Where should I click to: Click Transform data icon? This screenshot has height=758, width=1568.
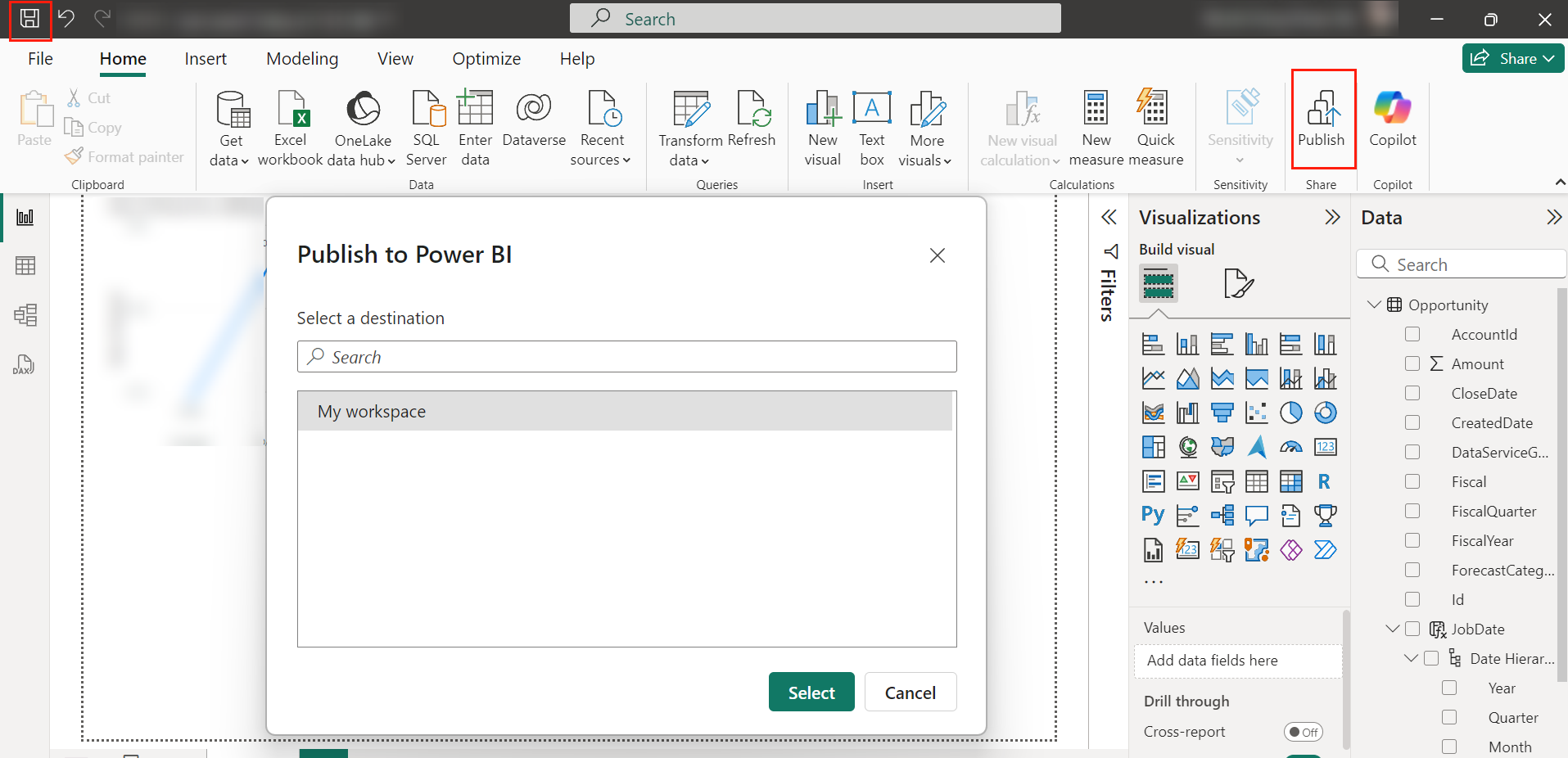pyautogui.click(x=690, y=111)
